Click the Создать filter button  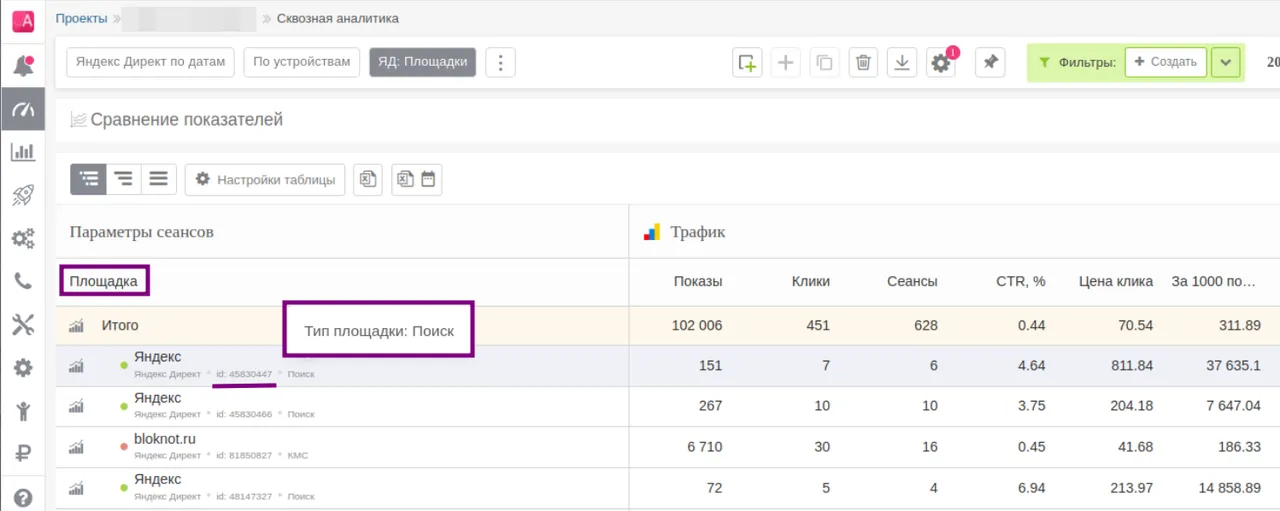tap(1166, 62)
